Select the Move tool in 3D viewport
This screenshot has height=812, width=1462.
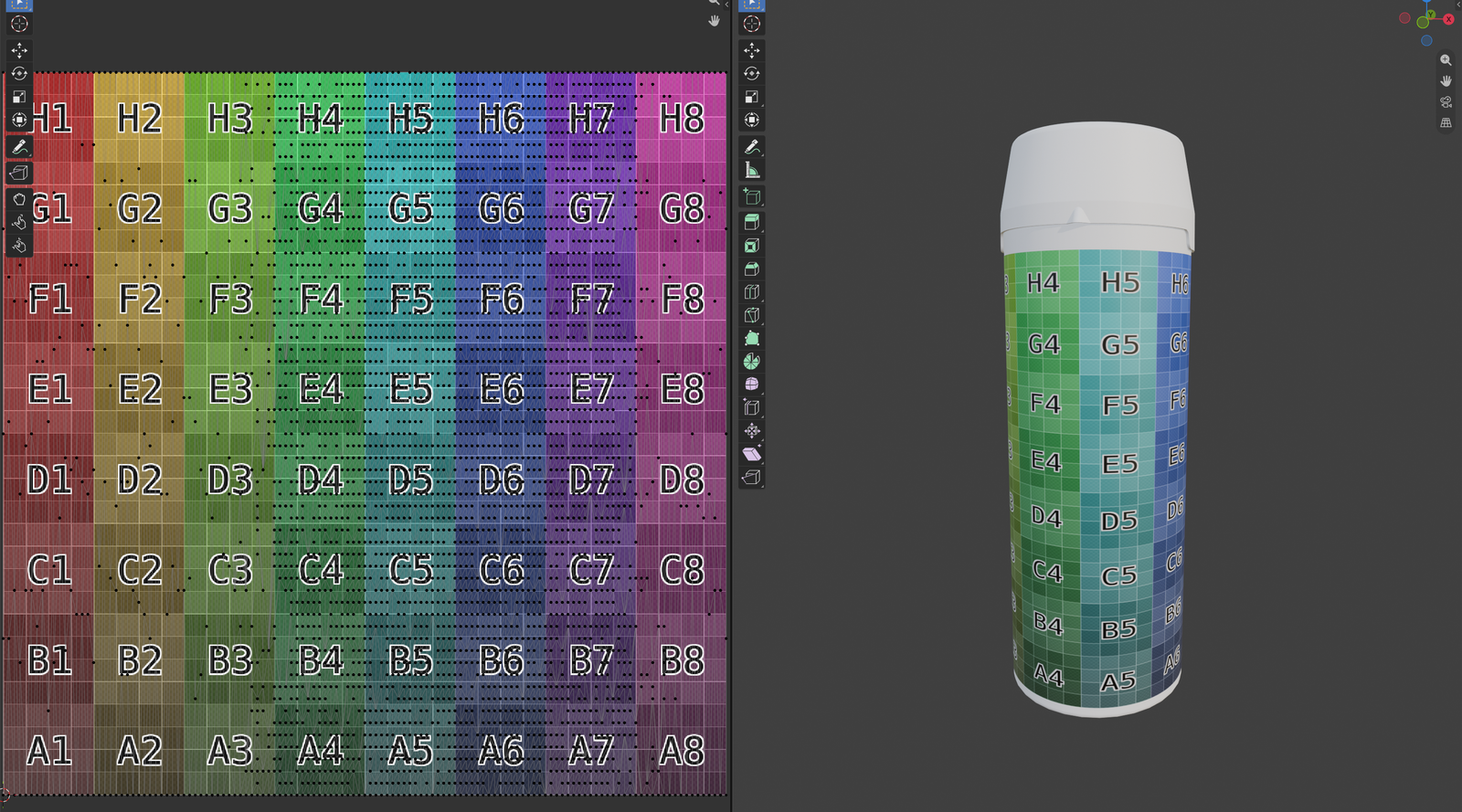click(752, 50)
